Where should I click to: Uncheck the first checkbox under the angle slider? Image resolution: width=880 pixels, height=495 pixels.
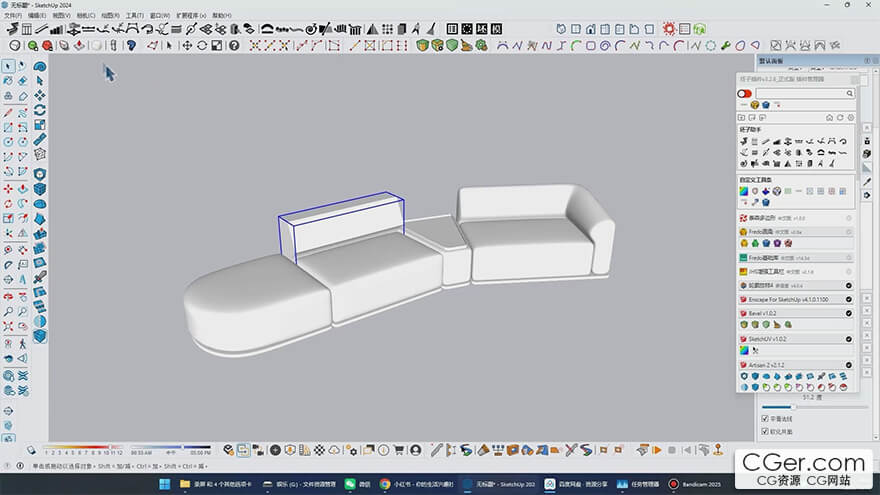pos(765,419)
